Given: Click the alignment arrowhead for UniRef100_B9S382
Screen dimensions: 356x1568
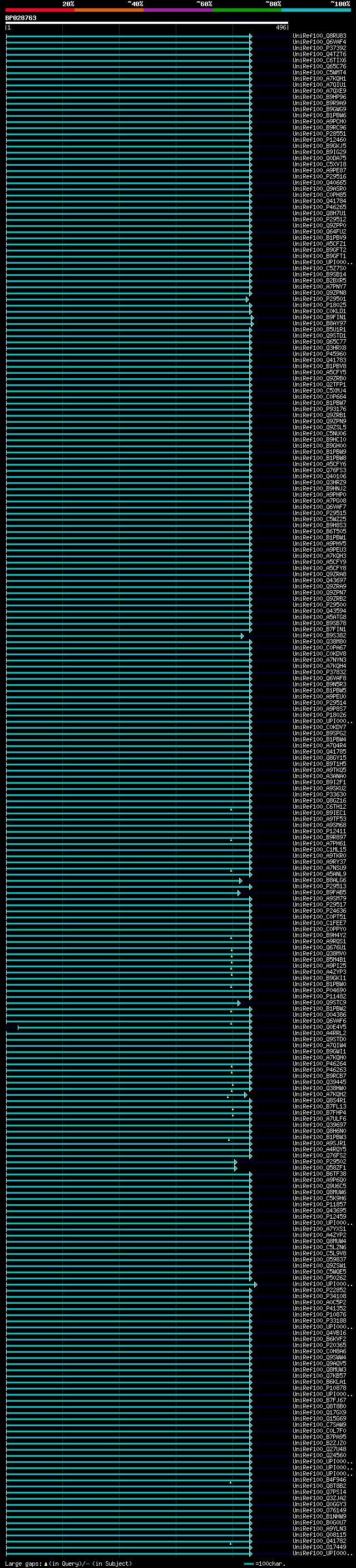Looking at the screenshot, I should (242, 636).
